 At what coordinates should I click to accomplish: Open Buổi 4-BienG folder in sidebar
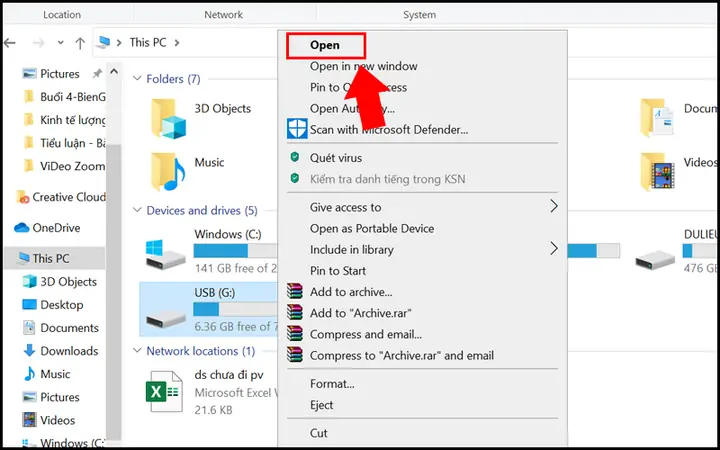click(x=64, y=97)
